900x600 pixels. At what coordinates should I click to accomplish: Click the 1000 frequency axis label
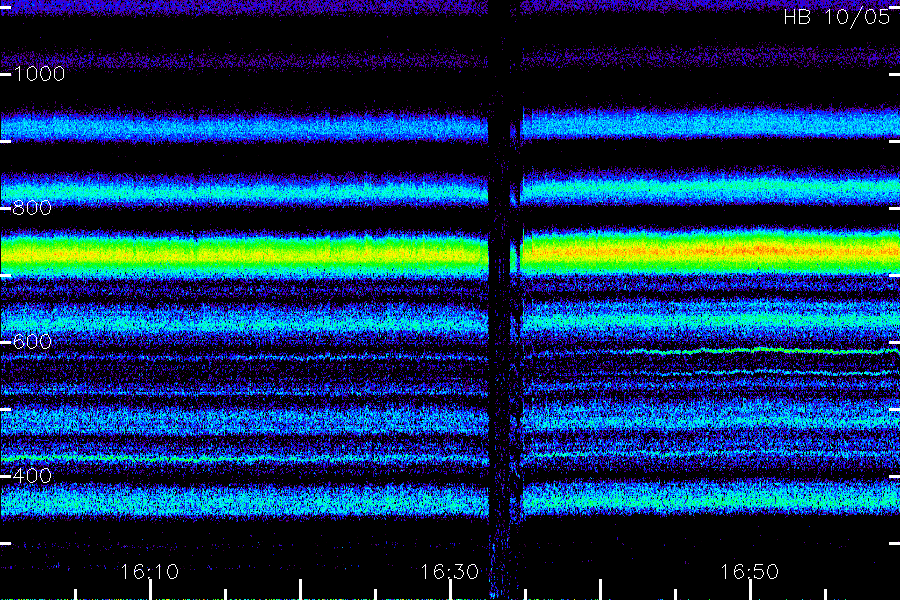(x=39, y=74)
